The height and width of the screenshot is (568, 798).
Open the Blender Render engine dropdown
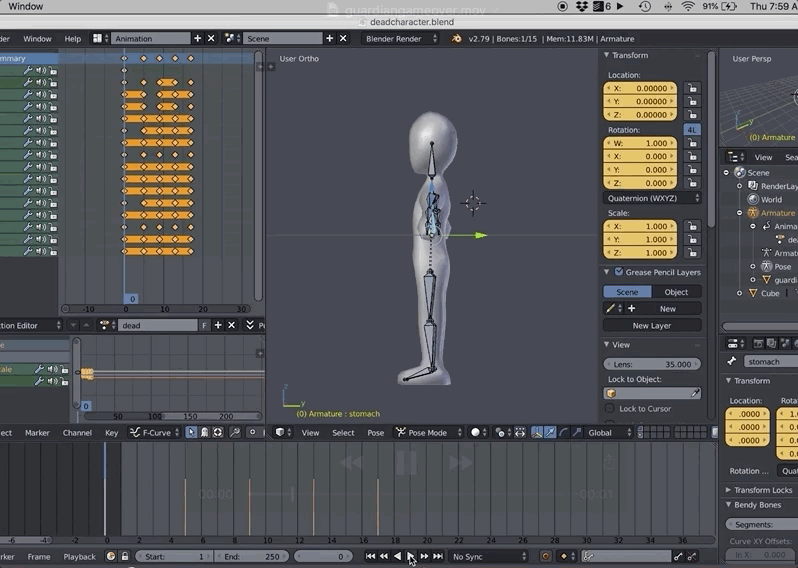pos(401,39)
